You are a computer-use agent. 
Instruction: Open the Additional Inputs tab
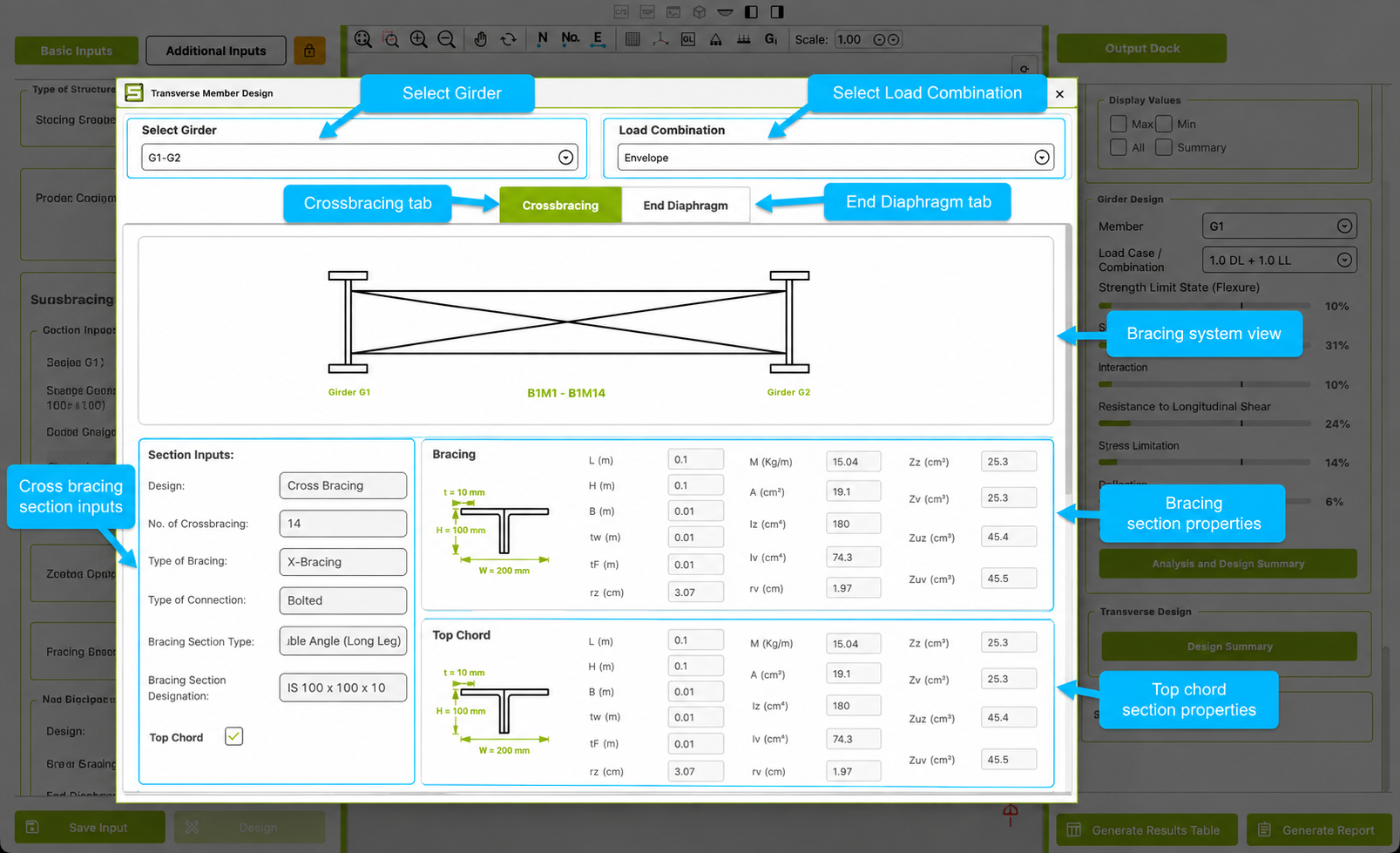click(216, 51)
